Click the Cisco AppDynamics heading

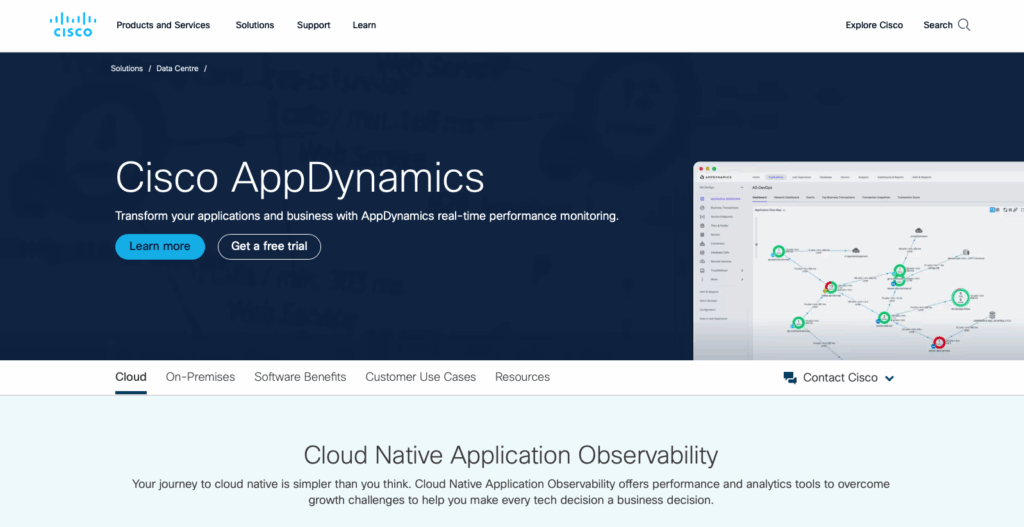pos(300,178)
